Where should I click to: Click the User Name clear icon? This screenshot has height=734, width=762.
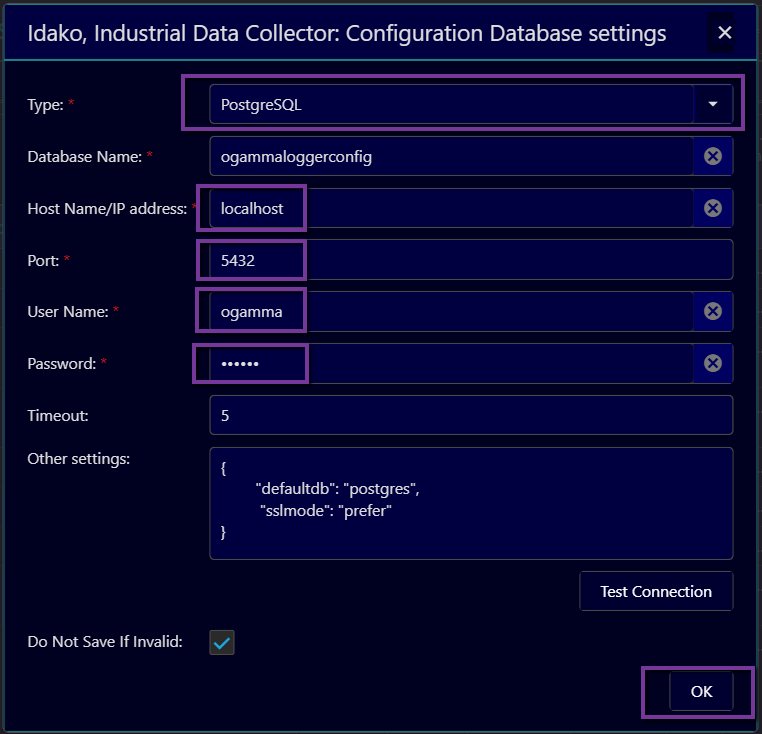(x=712, y=311)
